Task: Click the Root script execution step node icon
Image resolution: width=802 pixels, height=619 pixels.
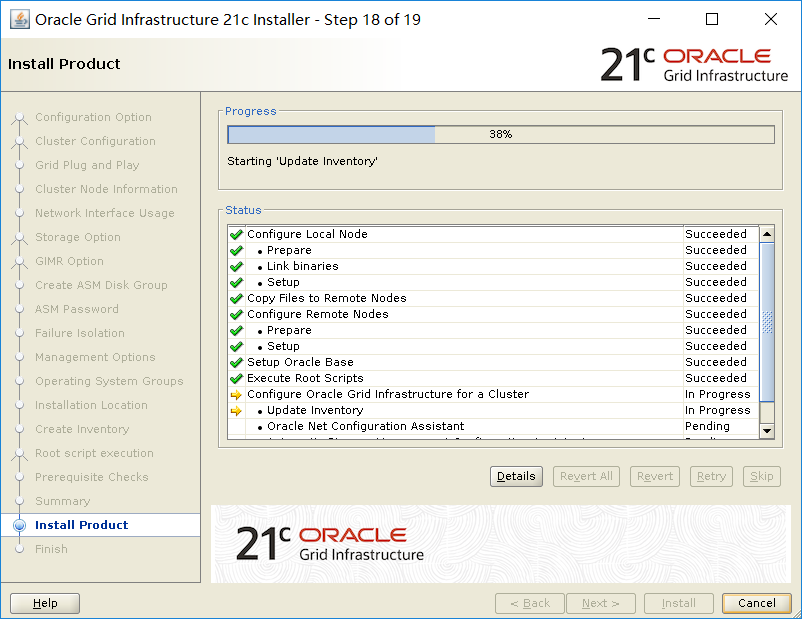Action: [19, 454]
